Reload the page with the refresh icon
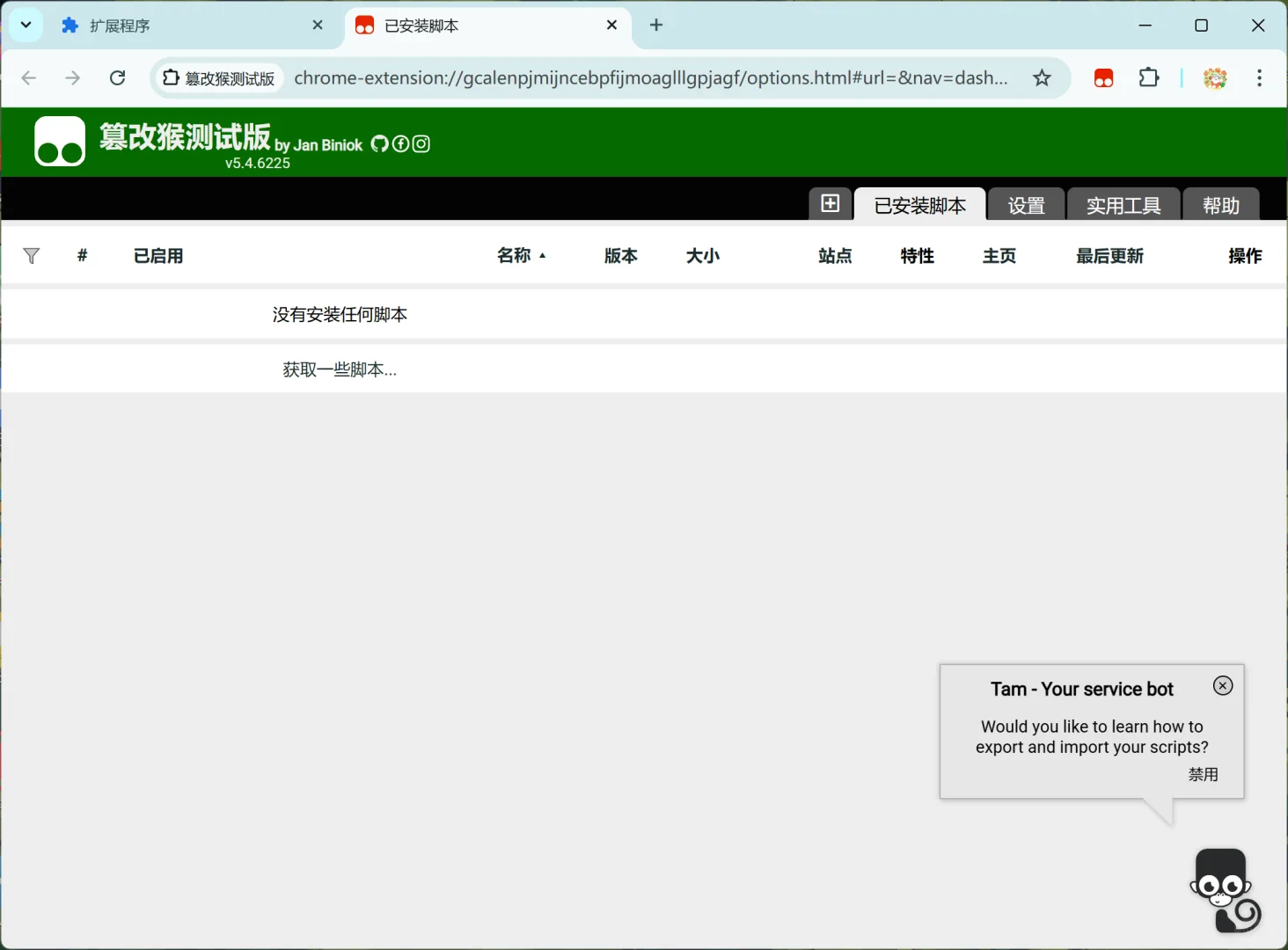The height and width of the screenshot is (950, 1288). coord(117,77)
